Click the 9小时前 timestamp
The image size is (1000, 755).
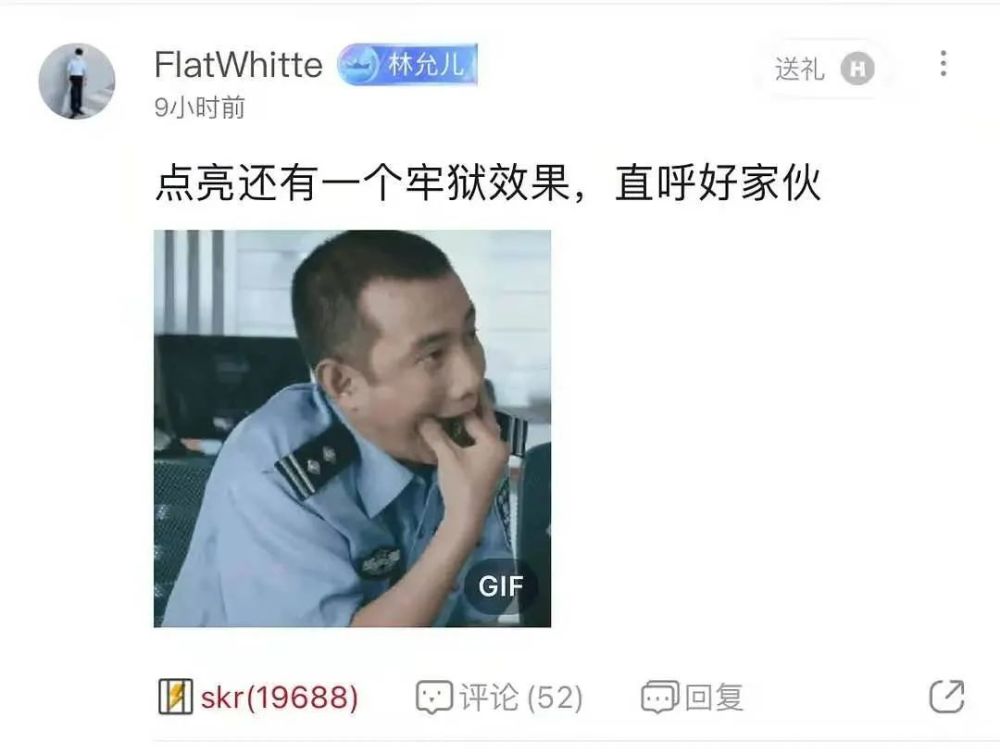(x=200, y=107)
